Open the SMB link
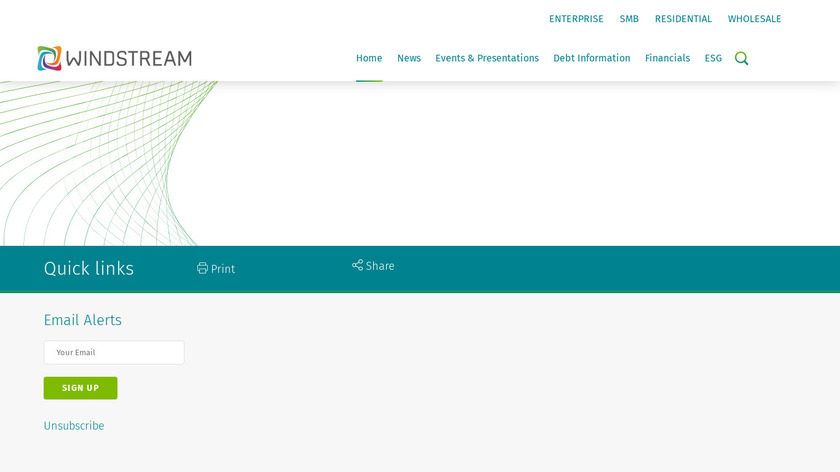The image size is (840, 472). (629, 19)
